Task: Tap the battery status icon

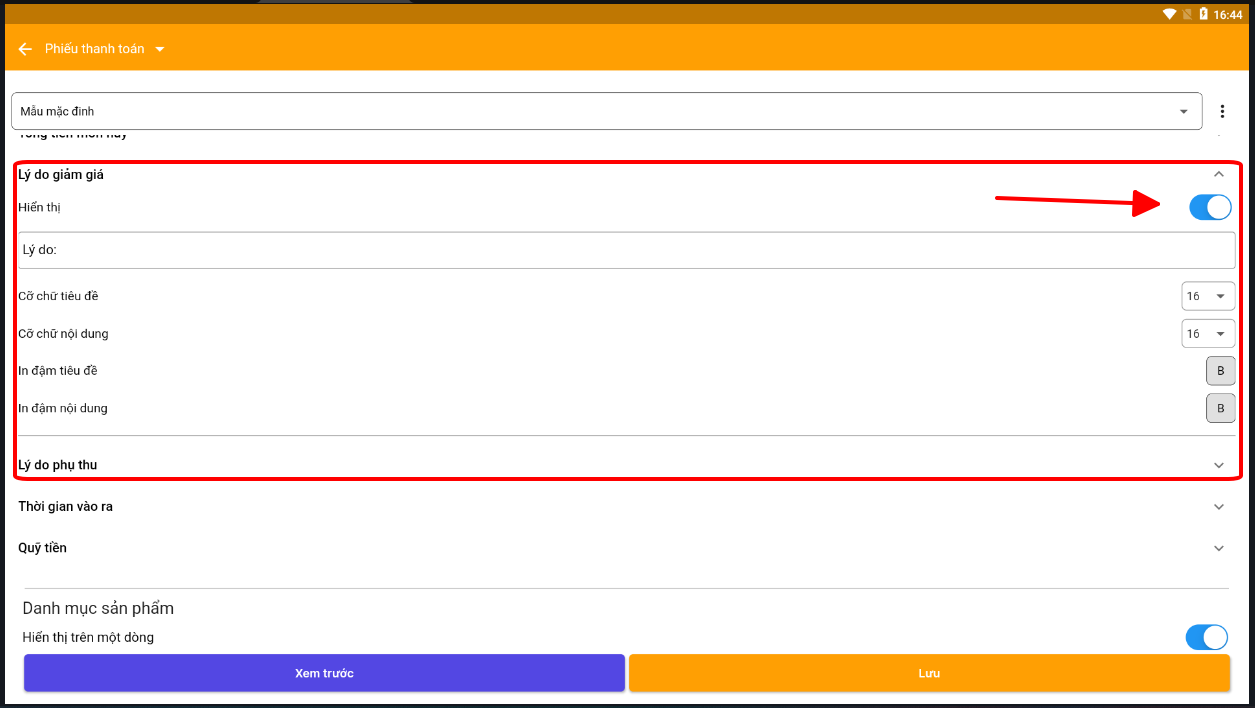Action: 1203,14
